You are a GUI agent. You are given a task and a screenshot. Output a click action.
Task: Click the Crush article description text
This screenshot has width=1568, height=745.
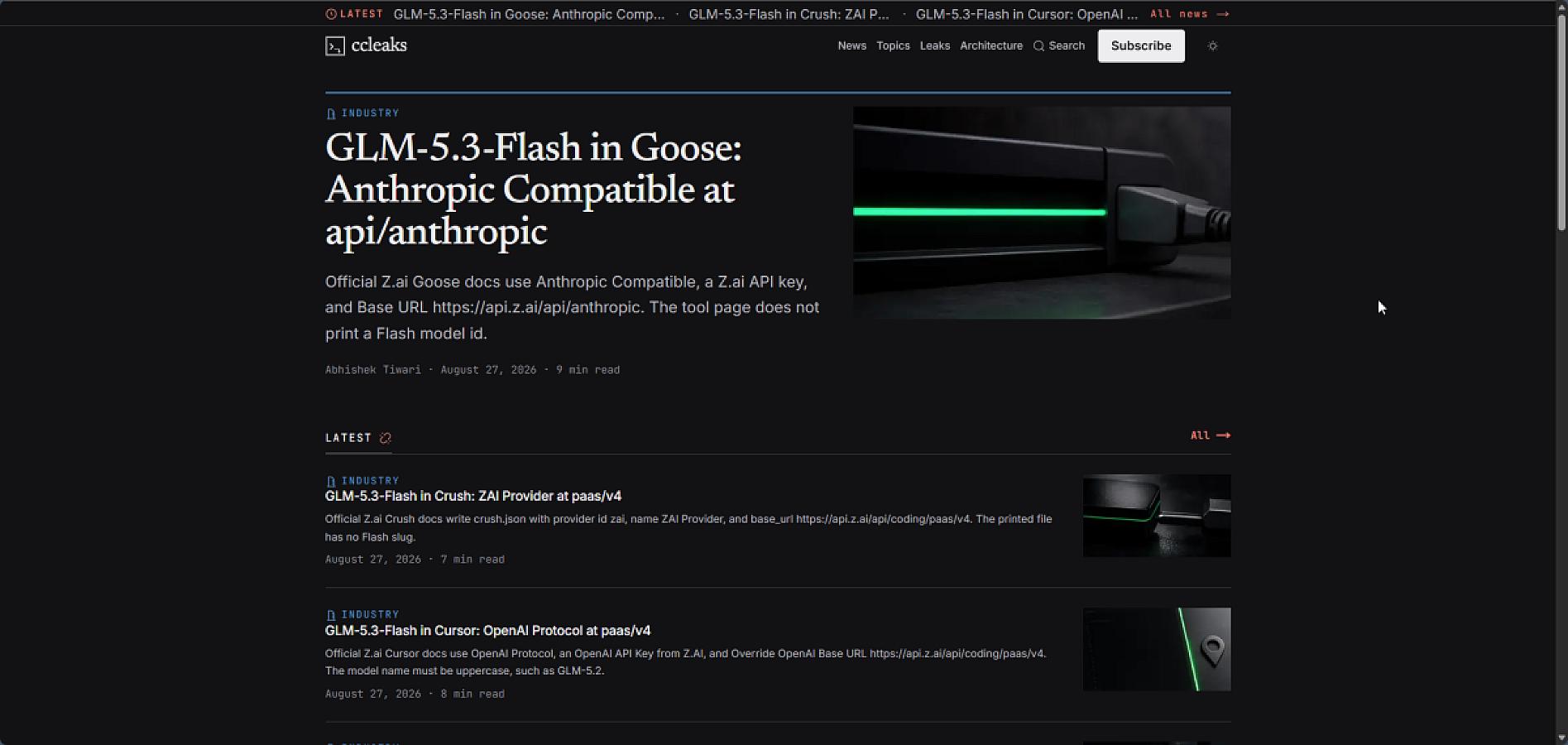(688, 528)
